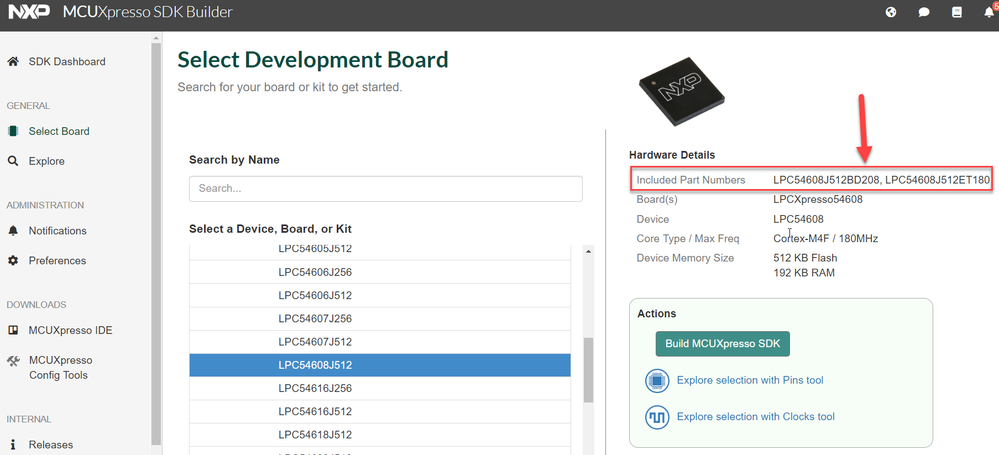Click the Explore selection with Clocks tool link
999x455 pixels.
(755, 416)
